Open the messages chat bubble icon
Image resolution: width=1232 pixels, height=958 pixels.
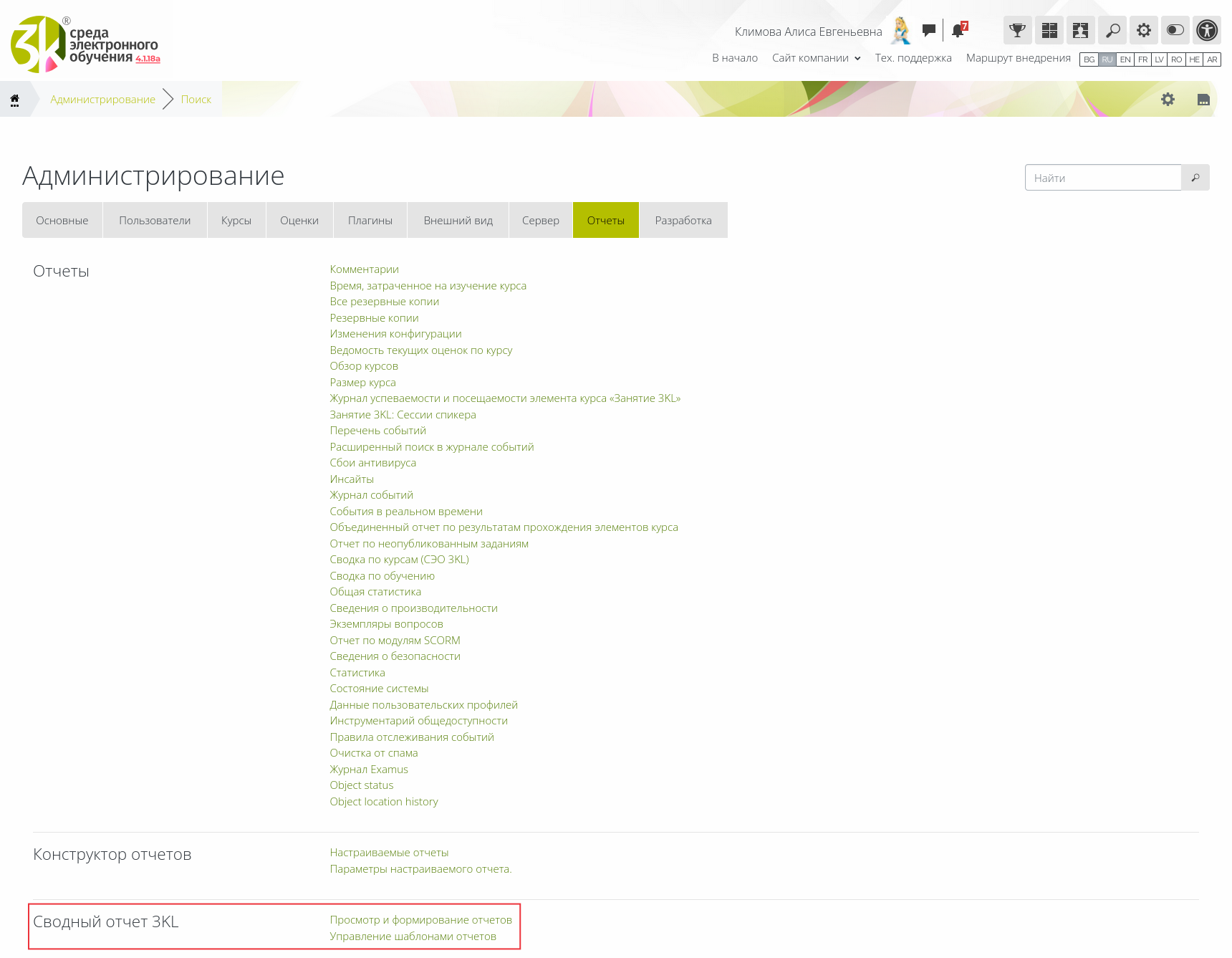coord(929,30)
